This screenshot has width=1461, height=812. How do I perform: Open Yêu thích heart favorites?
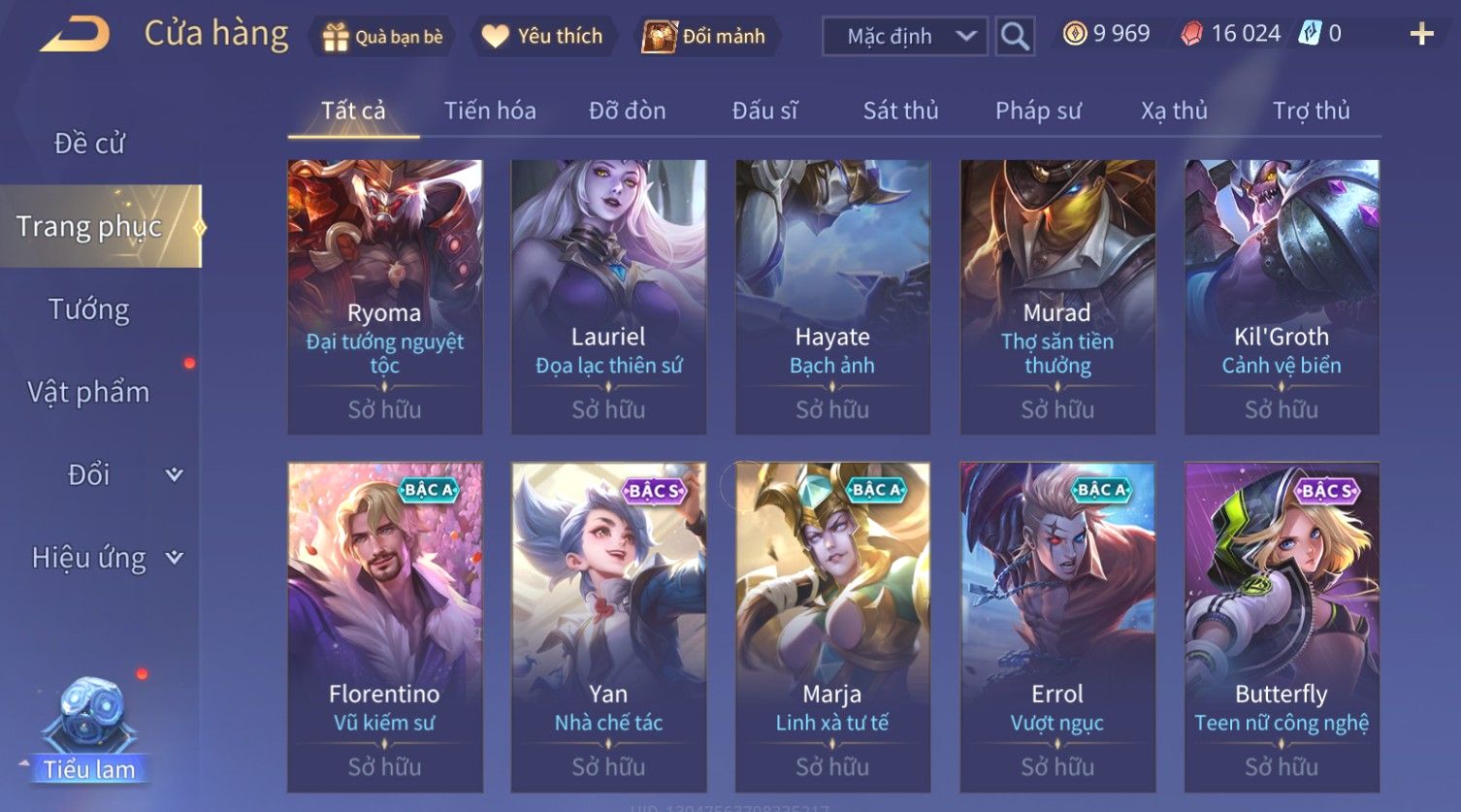pos(495,37)
